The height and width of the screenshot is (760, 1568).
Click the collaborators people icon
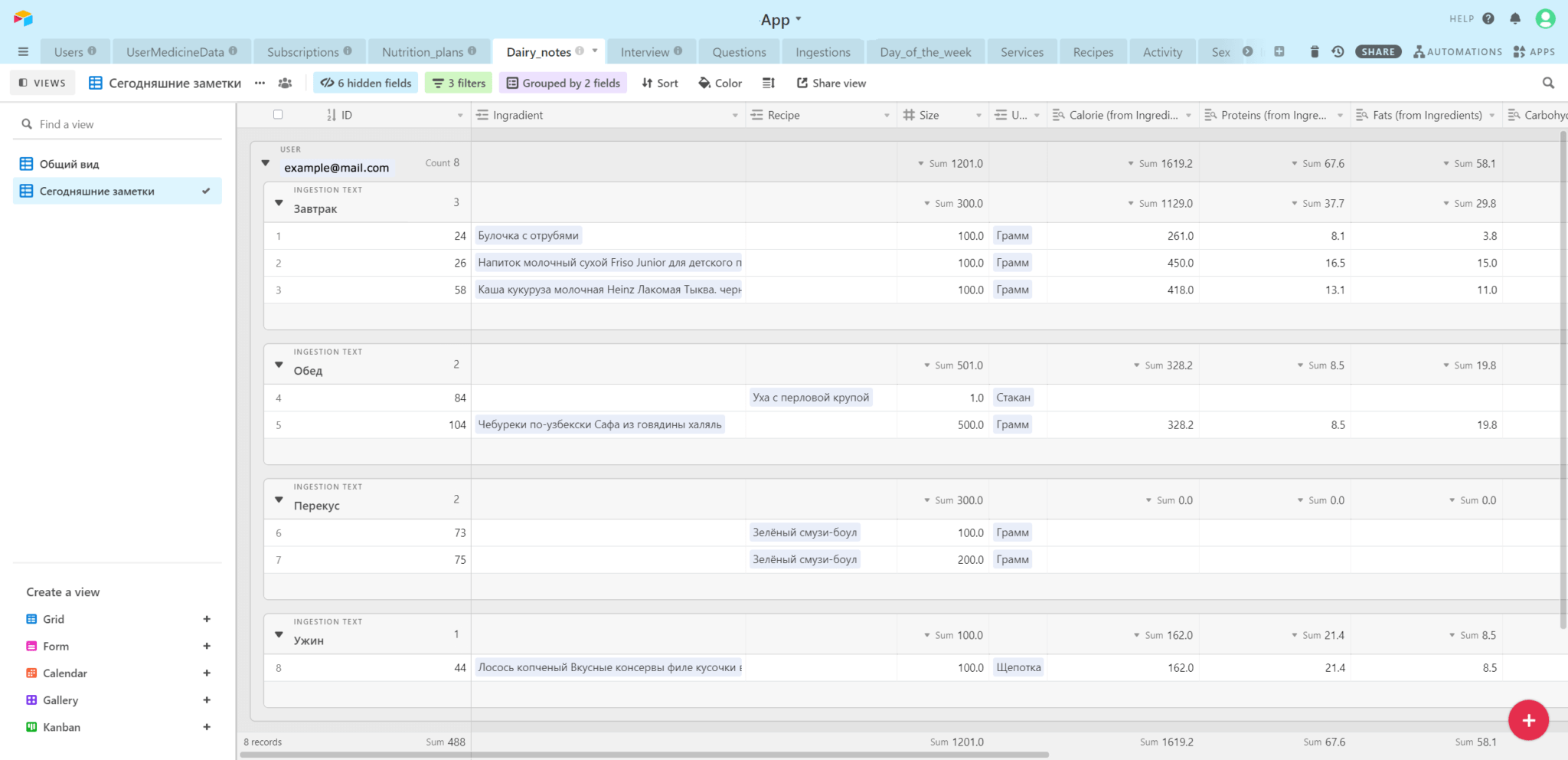(285, 83)
